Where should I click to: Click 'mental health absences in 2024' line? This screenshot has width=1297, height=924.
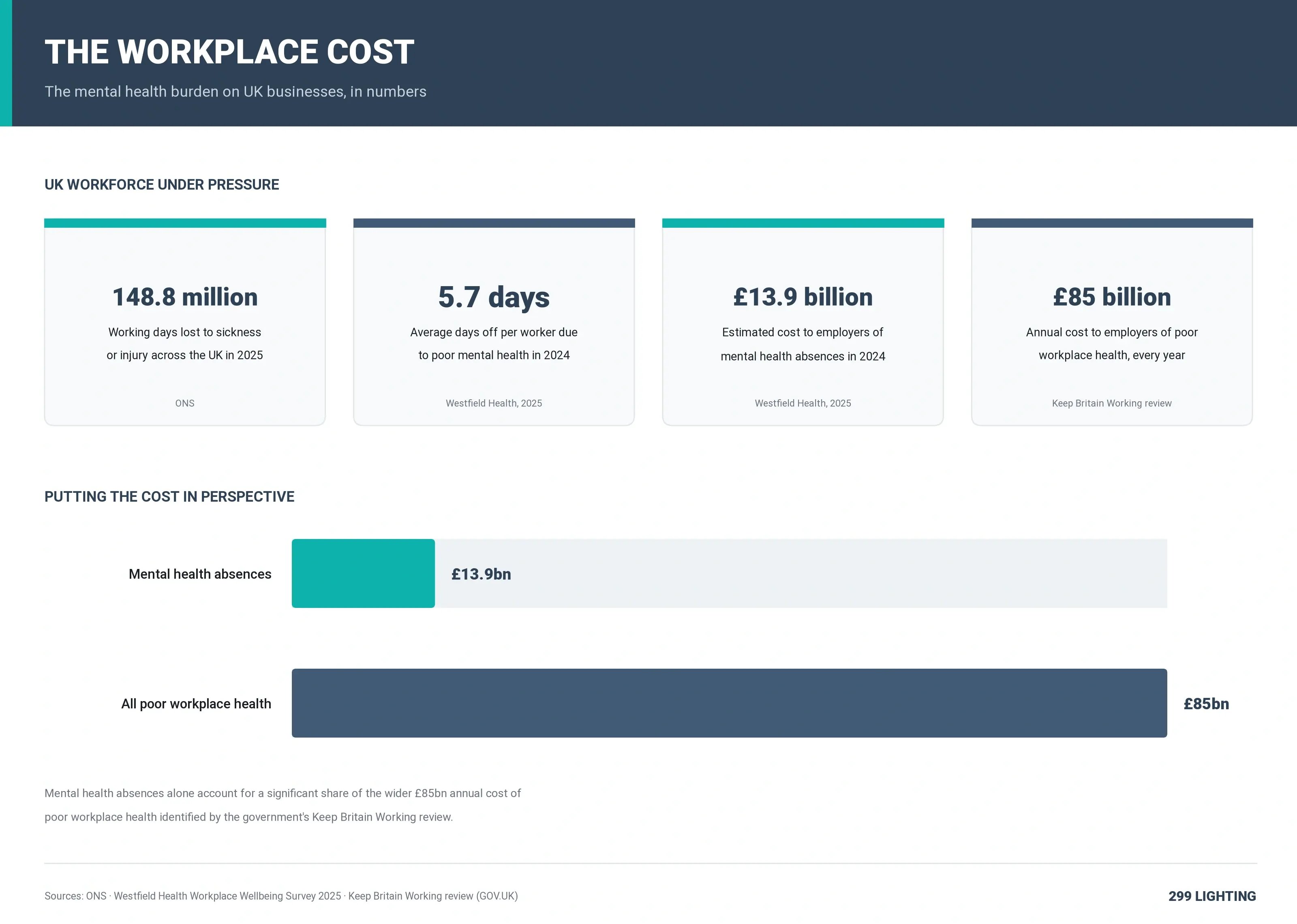click(x=803, y=356)
